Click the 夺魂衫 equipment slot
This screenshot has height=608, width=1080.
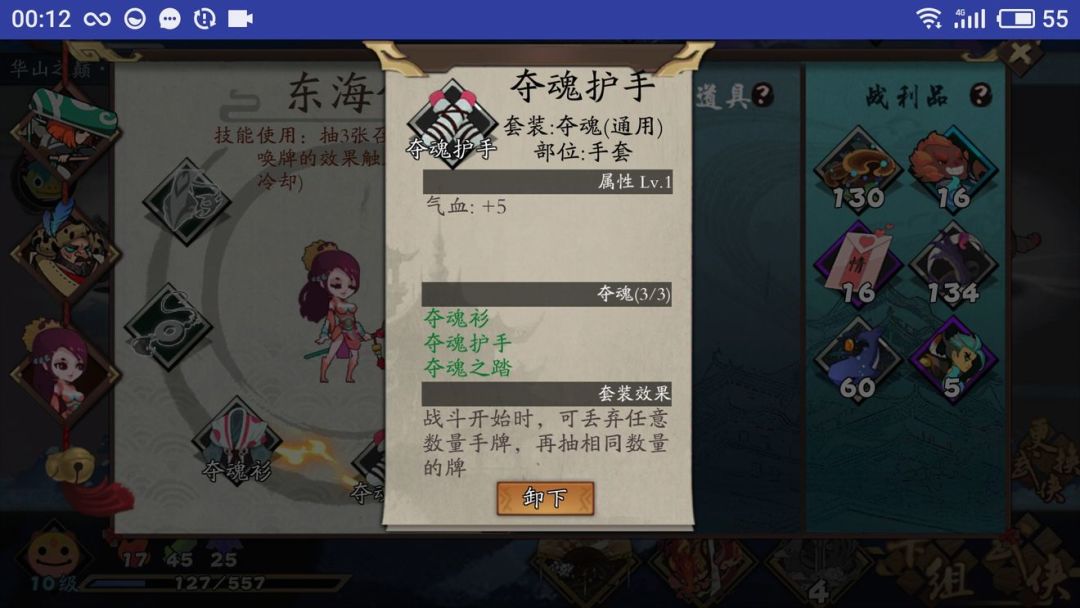pos(237,441)
